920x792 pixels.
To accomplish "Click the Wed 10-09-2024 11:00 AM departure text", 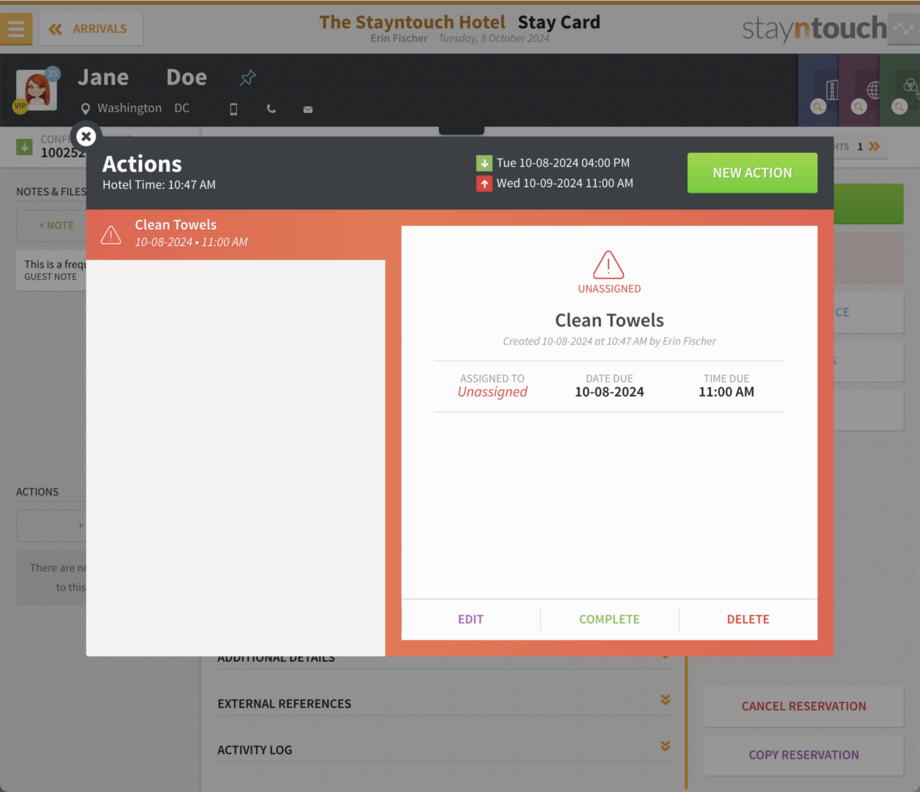I will (564, 184).
